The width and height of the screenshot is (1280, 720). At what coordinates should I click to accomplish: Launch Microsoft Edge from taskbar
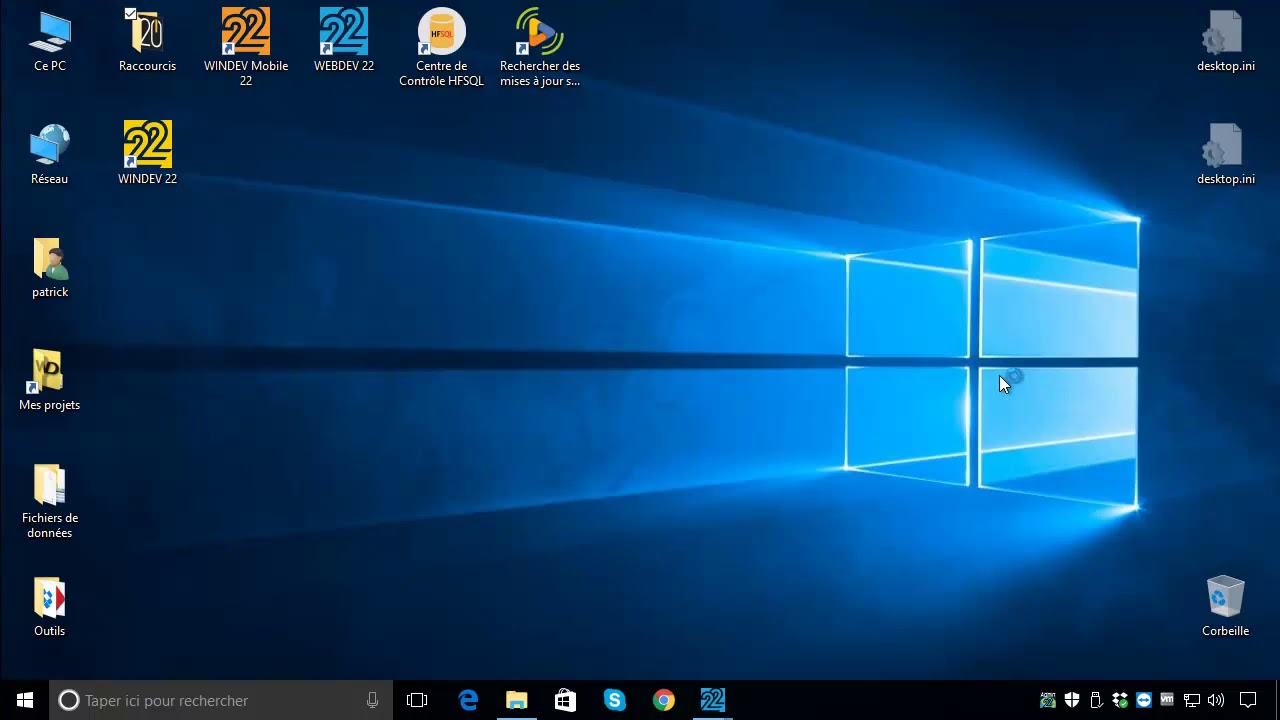[468, 700]
